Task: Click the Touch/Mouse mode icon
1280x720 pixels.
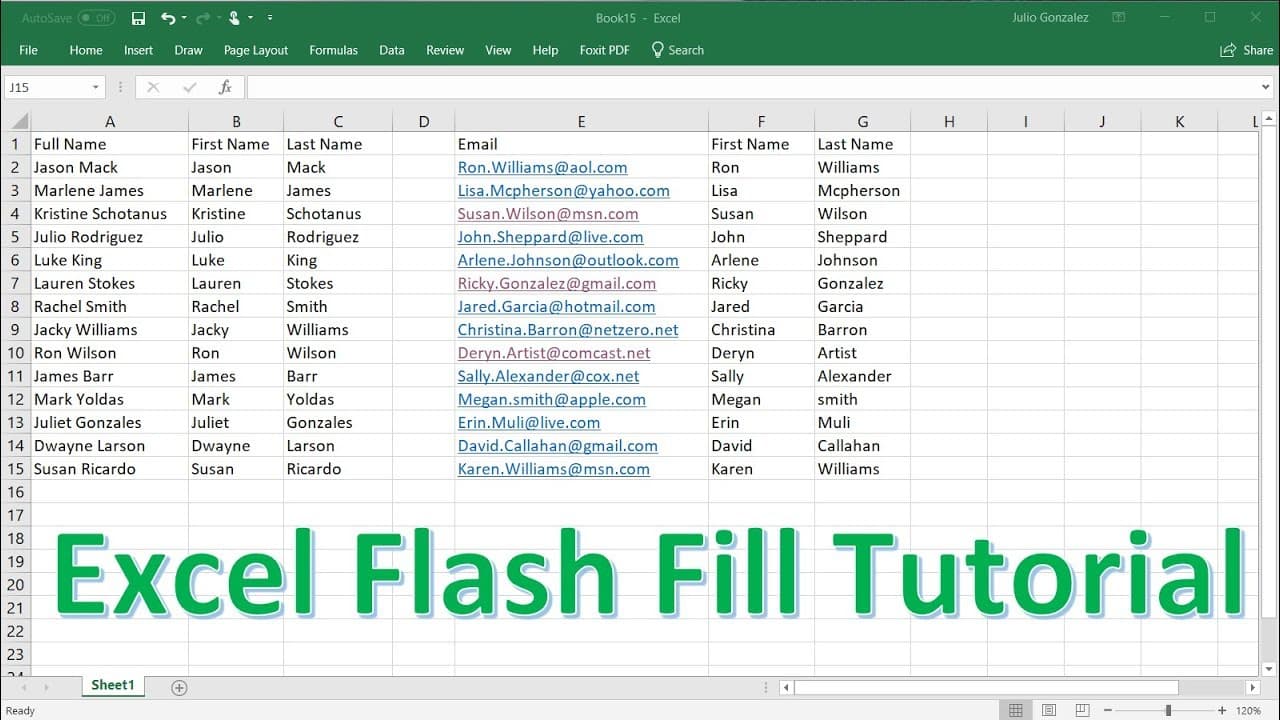Action: (234, 18)
